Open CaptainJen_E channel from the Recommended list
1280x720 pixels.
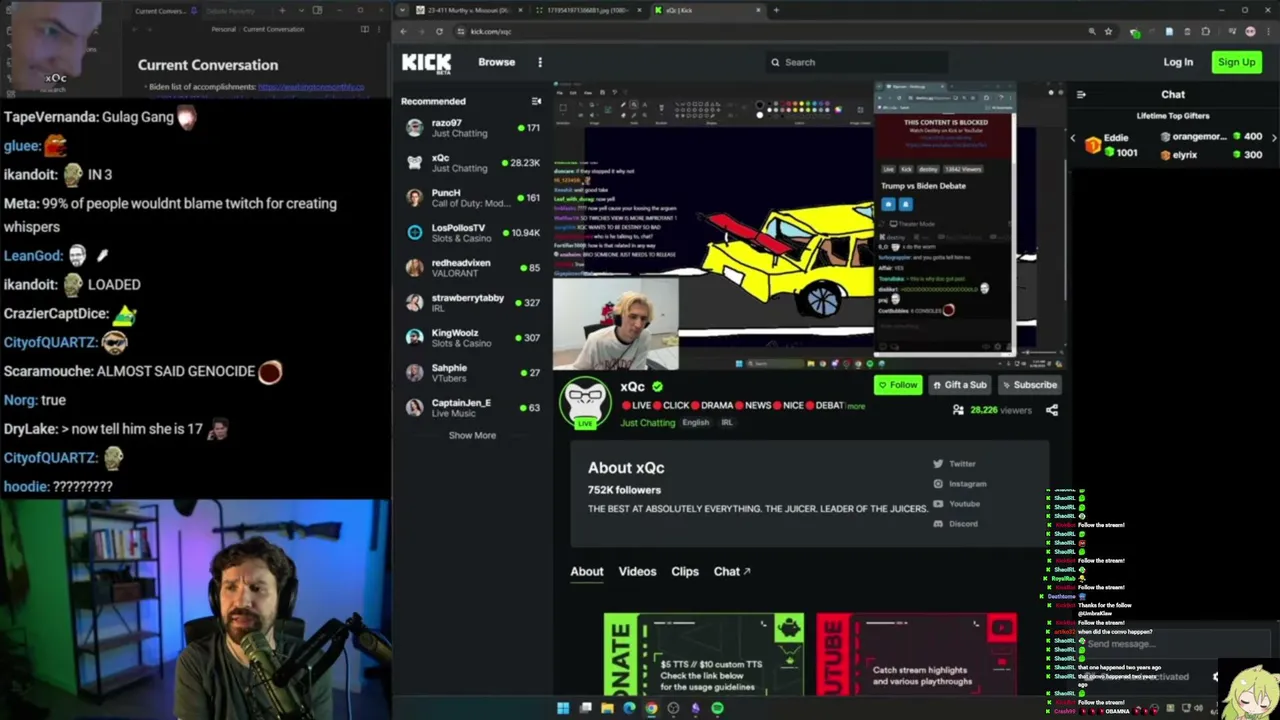(x=472, y=408)
